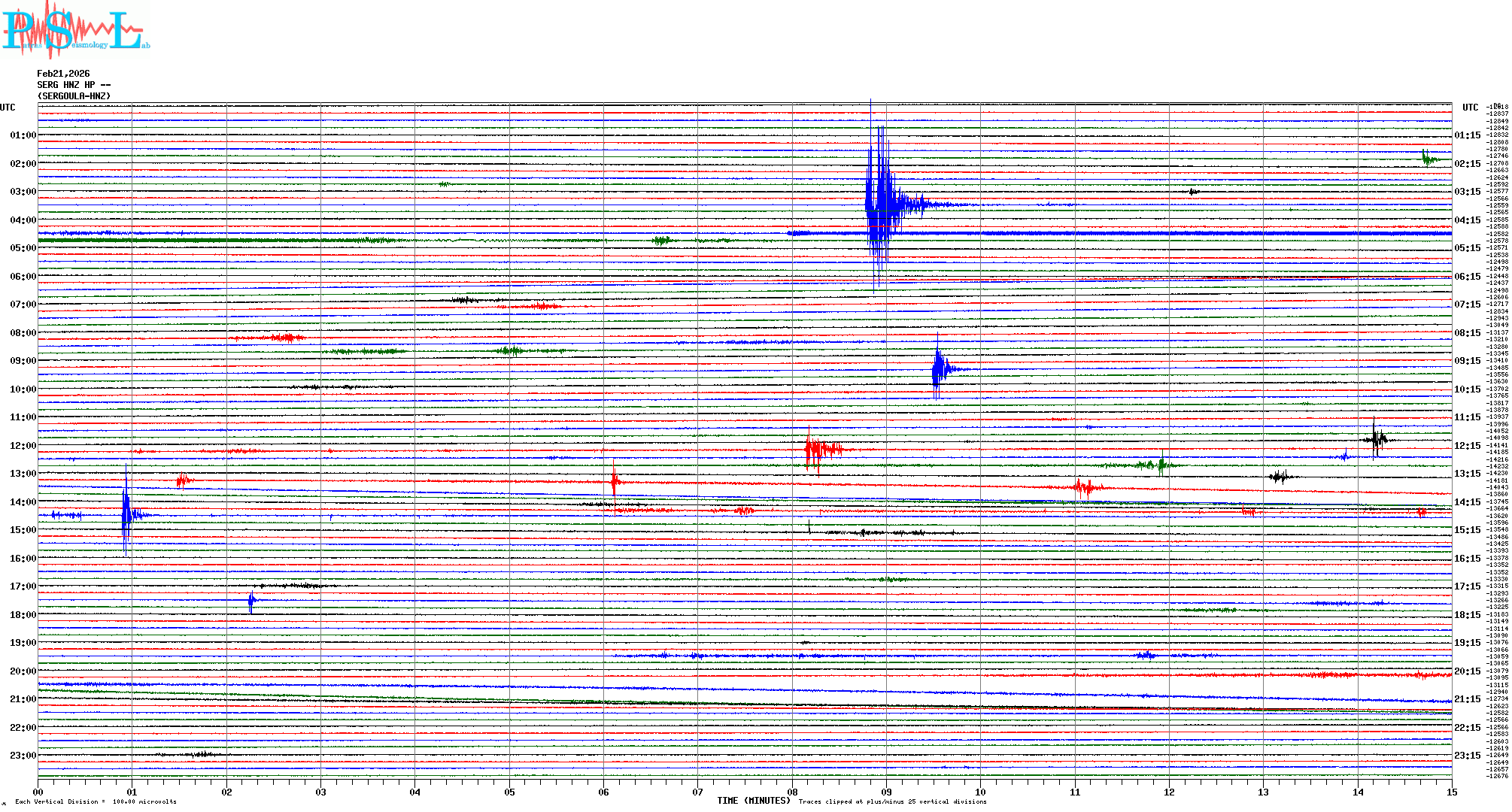This screenshot has height=812, width=1512.
Task: Click the blue event burst near 14:00 row
Action: pos(128,515)
